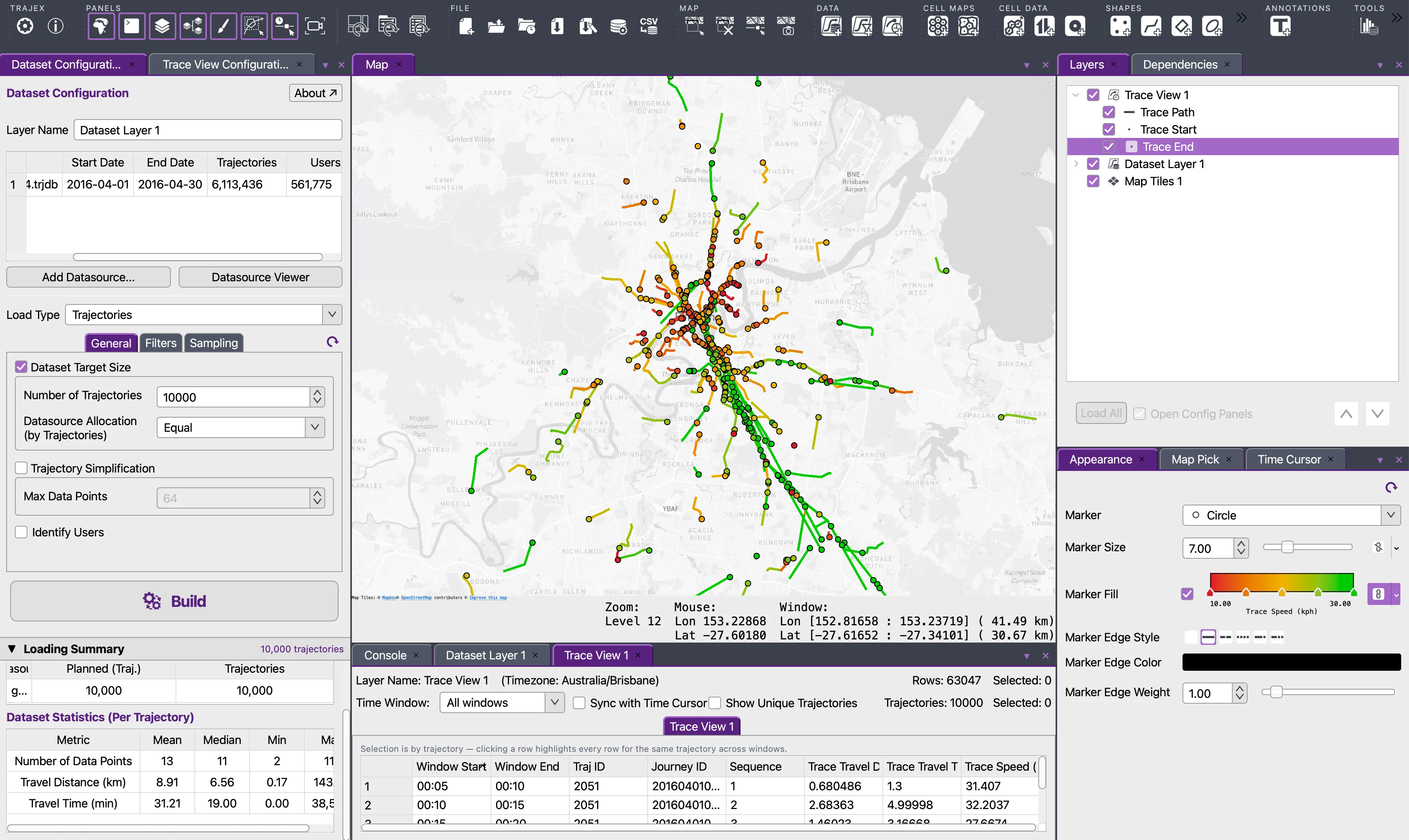Switch to the Dependencies tab
This screenshot has height=840, width=1409.
point(1180,65)
